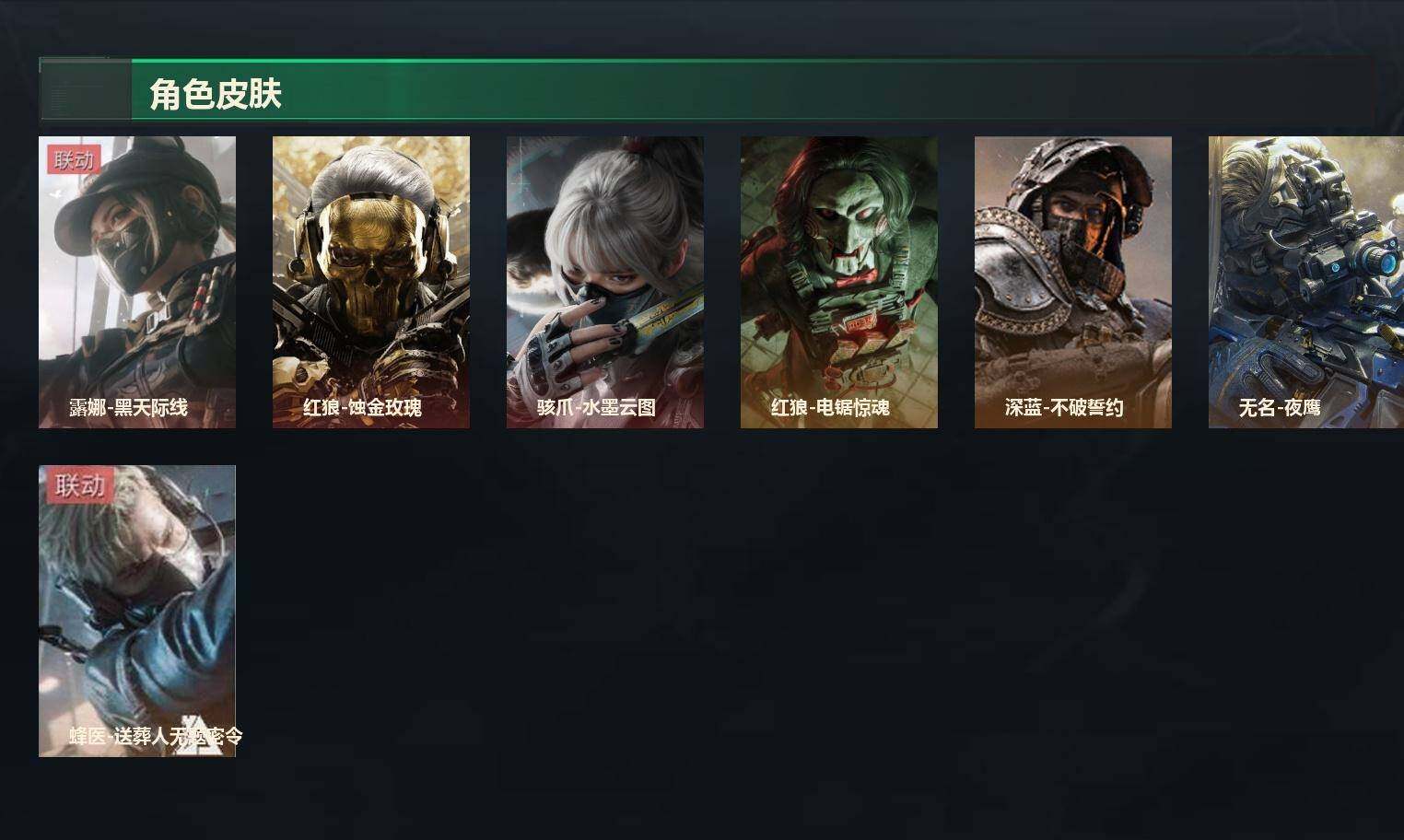Click the 红狼-蚀金玫瑰 name label
Viewport: 1404px width, 840px height.
pyautogui.click(x=362, y=407)
